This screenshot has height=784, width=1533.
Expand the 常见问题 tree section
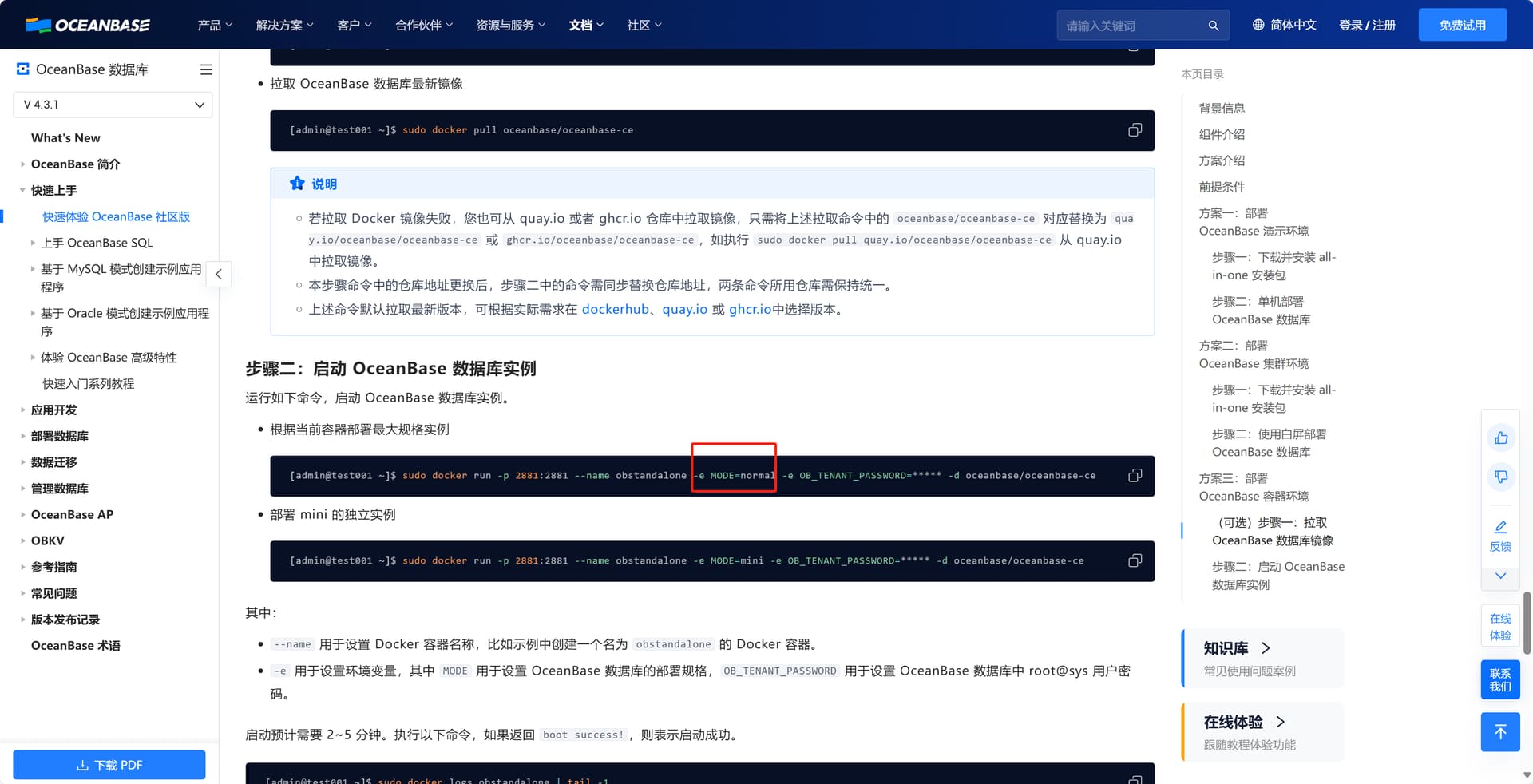coord(22,594)
